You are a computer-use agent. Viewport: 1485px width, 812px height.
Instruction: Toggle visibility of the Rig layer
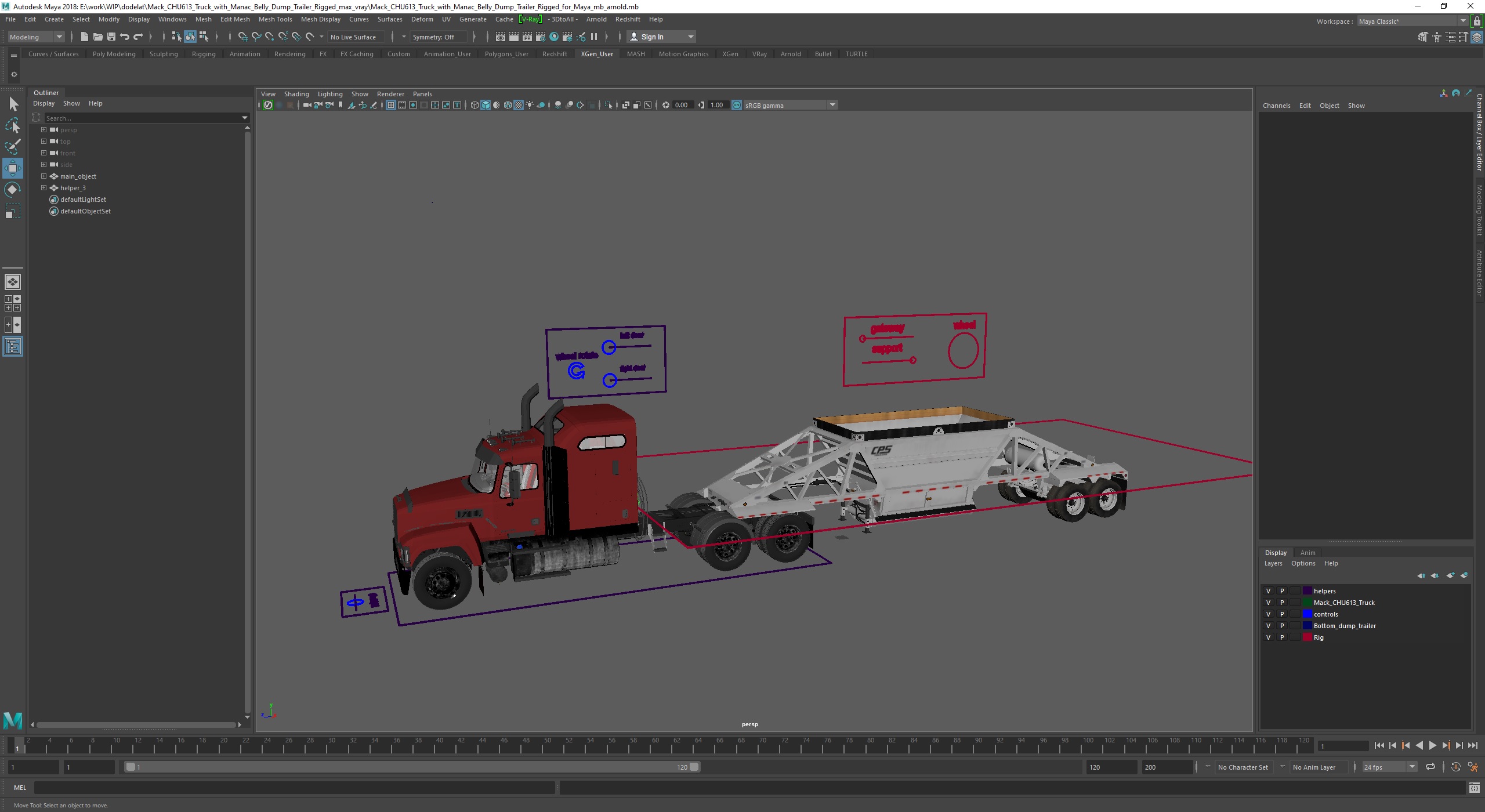click(x=1268, y=637)
